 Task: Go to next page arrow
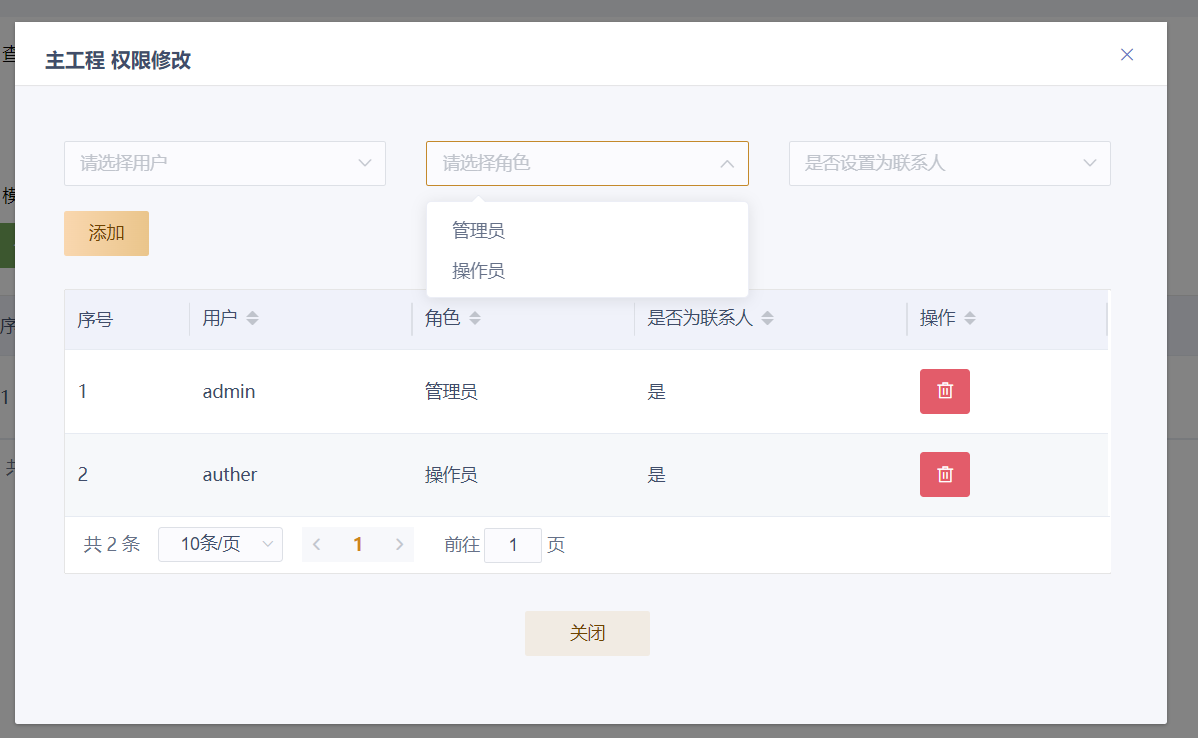(x=399, y=544)
